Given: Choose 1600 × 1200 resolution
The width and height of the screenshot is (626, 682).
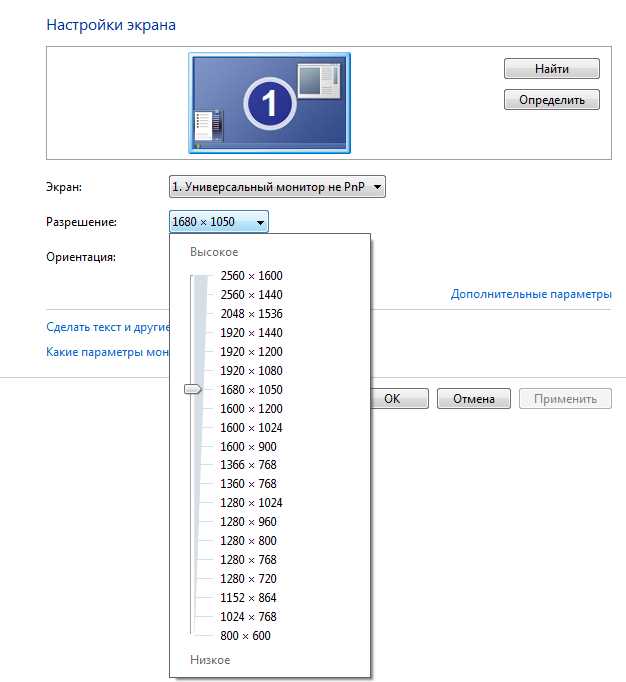Looking at the screenshot, I should 251,409.
